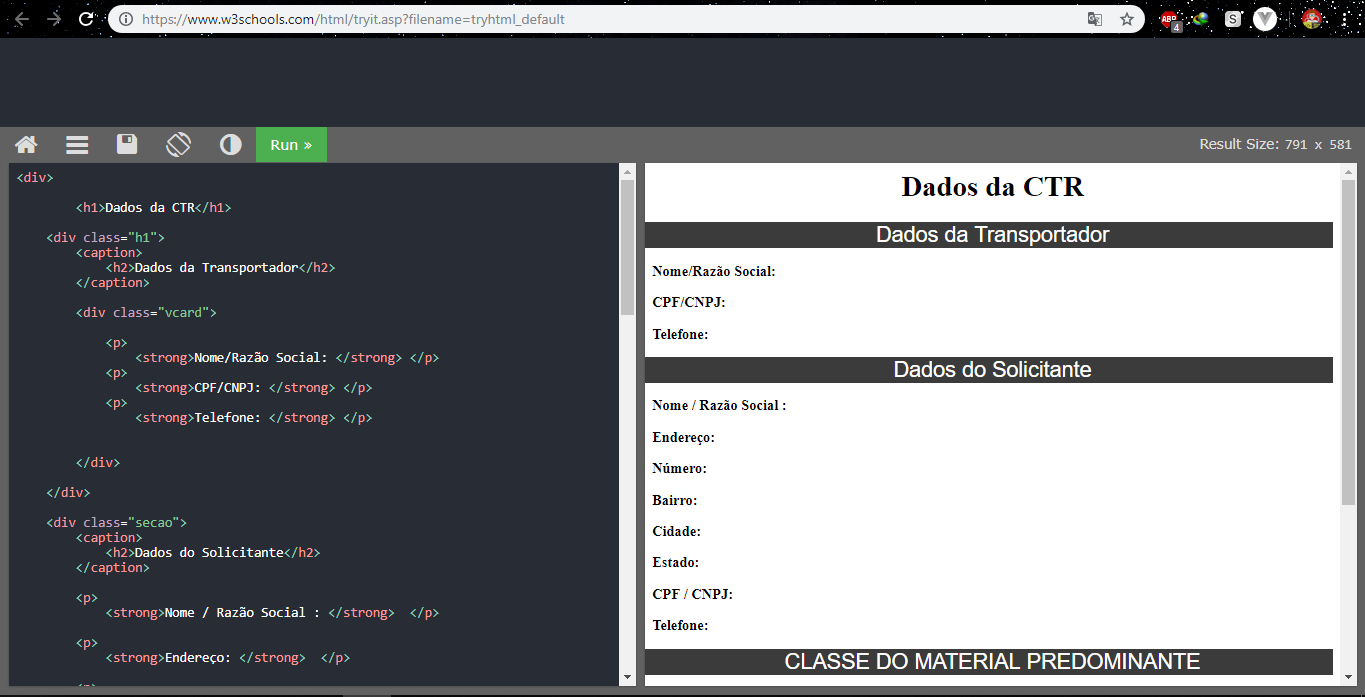View site information icon in address bar
1365x697 pixels.
point(125,19)
